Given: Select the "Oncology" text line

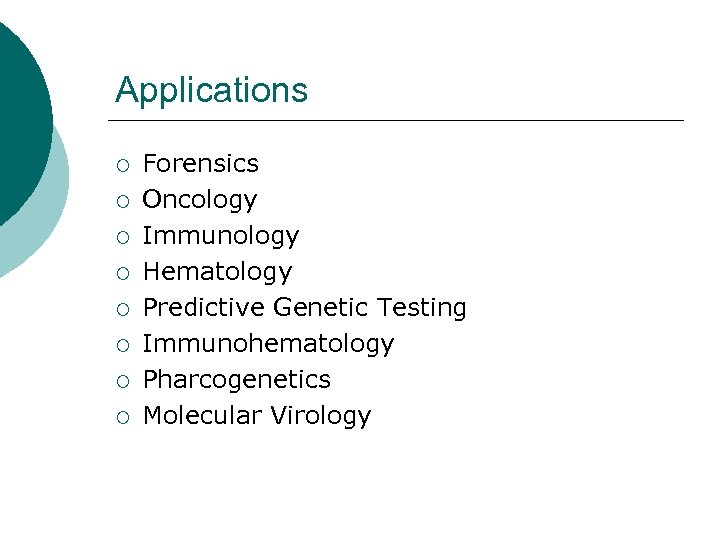Looking at the screenshot, I should 200,199.
